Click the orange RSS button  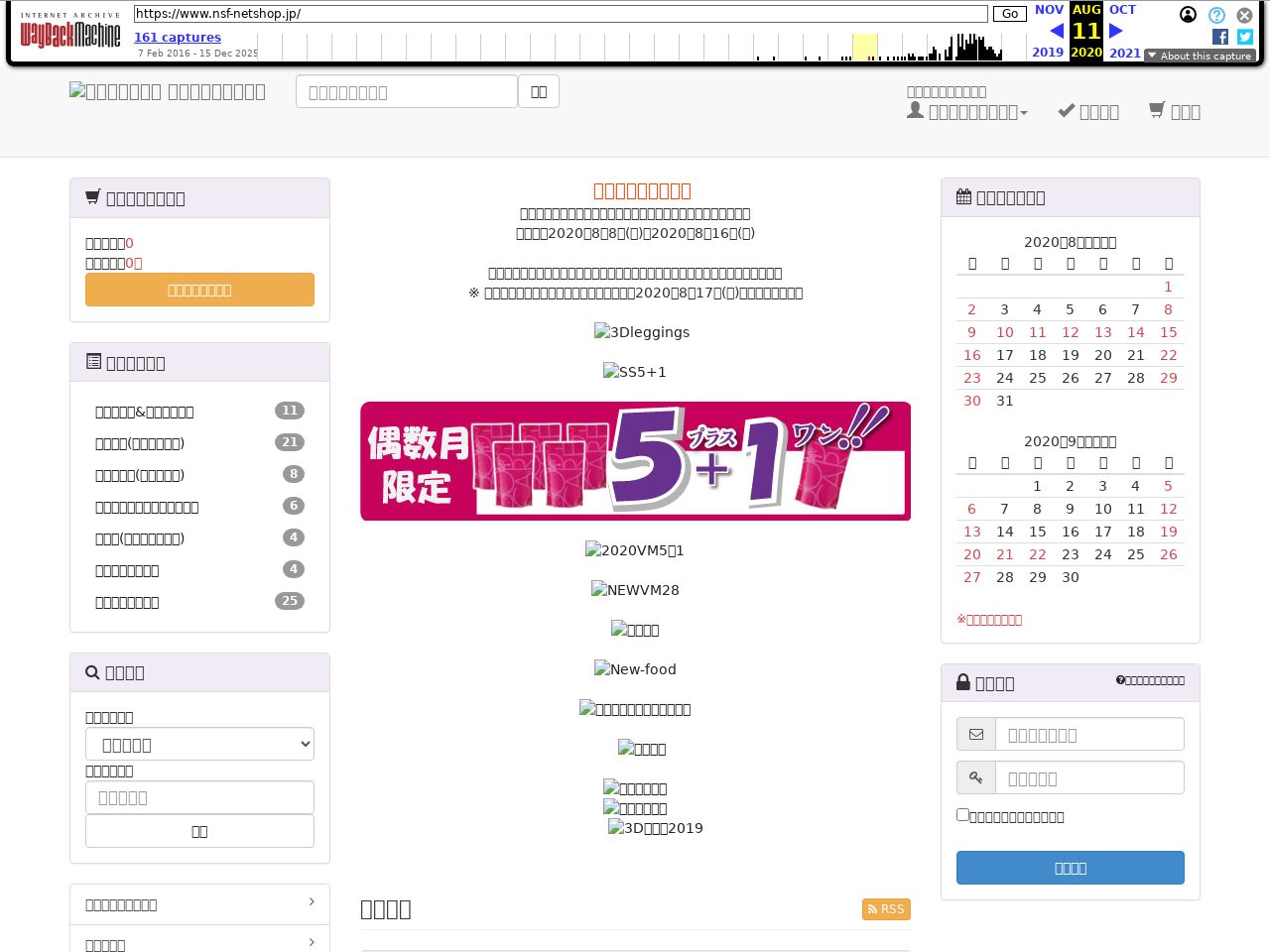tap(886, 909)
